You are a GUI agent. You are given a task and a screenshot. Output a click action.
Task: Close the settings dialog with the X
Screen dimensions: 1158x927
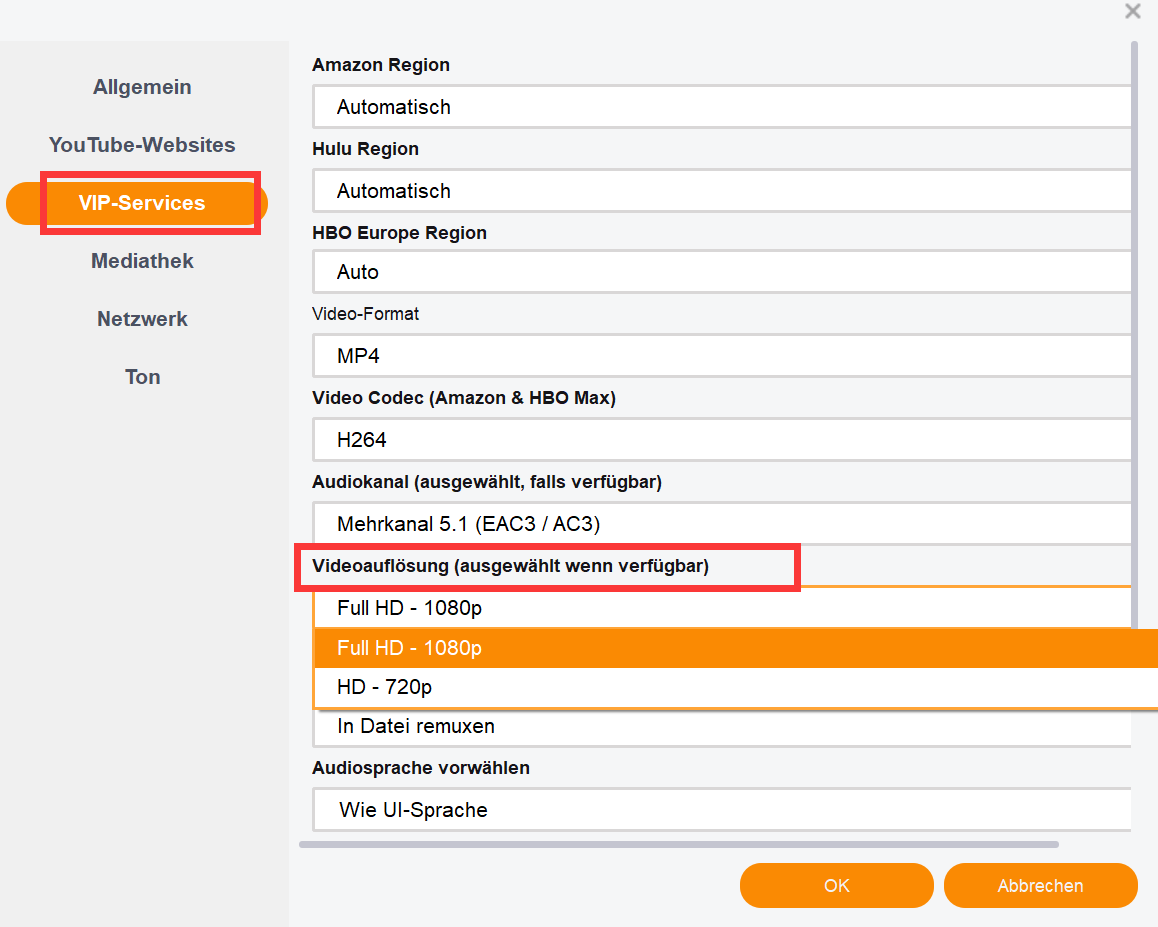tap(1132, 11)
